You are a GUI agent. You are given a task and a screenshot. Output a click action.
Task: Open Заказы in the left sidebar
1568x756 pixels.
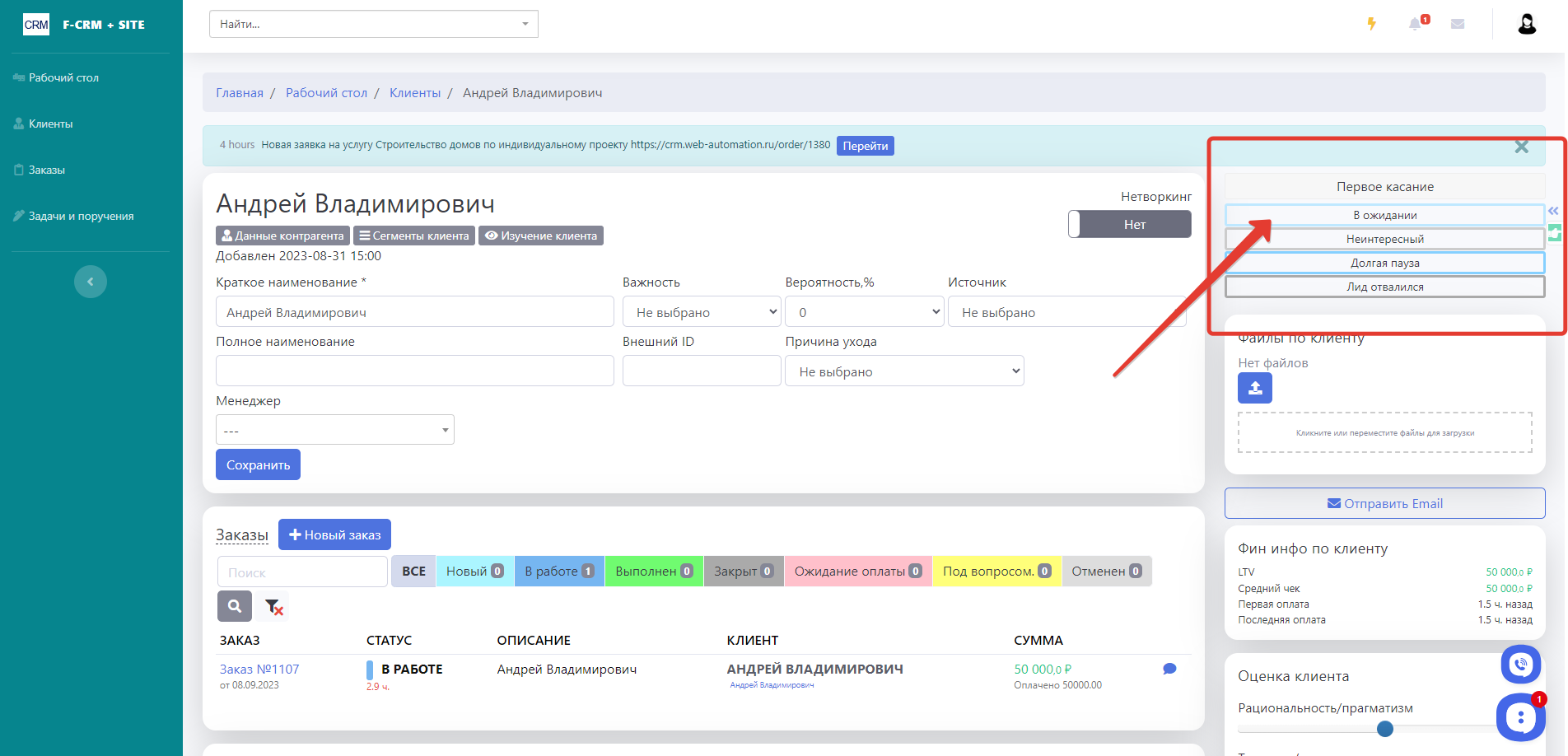tap(47, 170)
